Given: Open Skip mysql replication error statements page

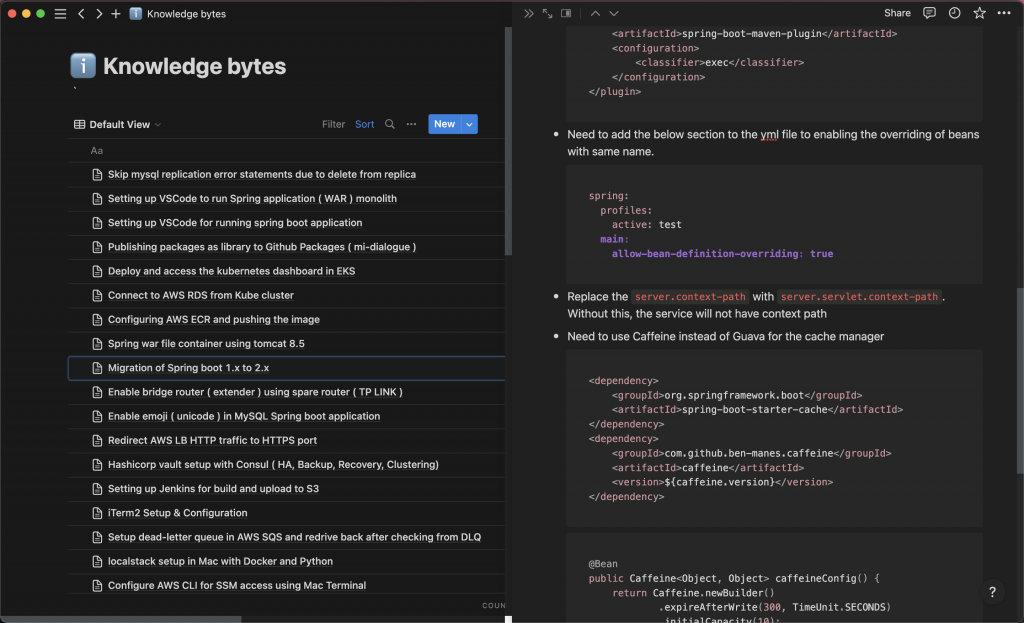Looking at the screenshot, I should point(262,174).
